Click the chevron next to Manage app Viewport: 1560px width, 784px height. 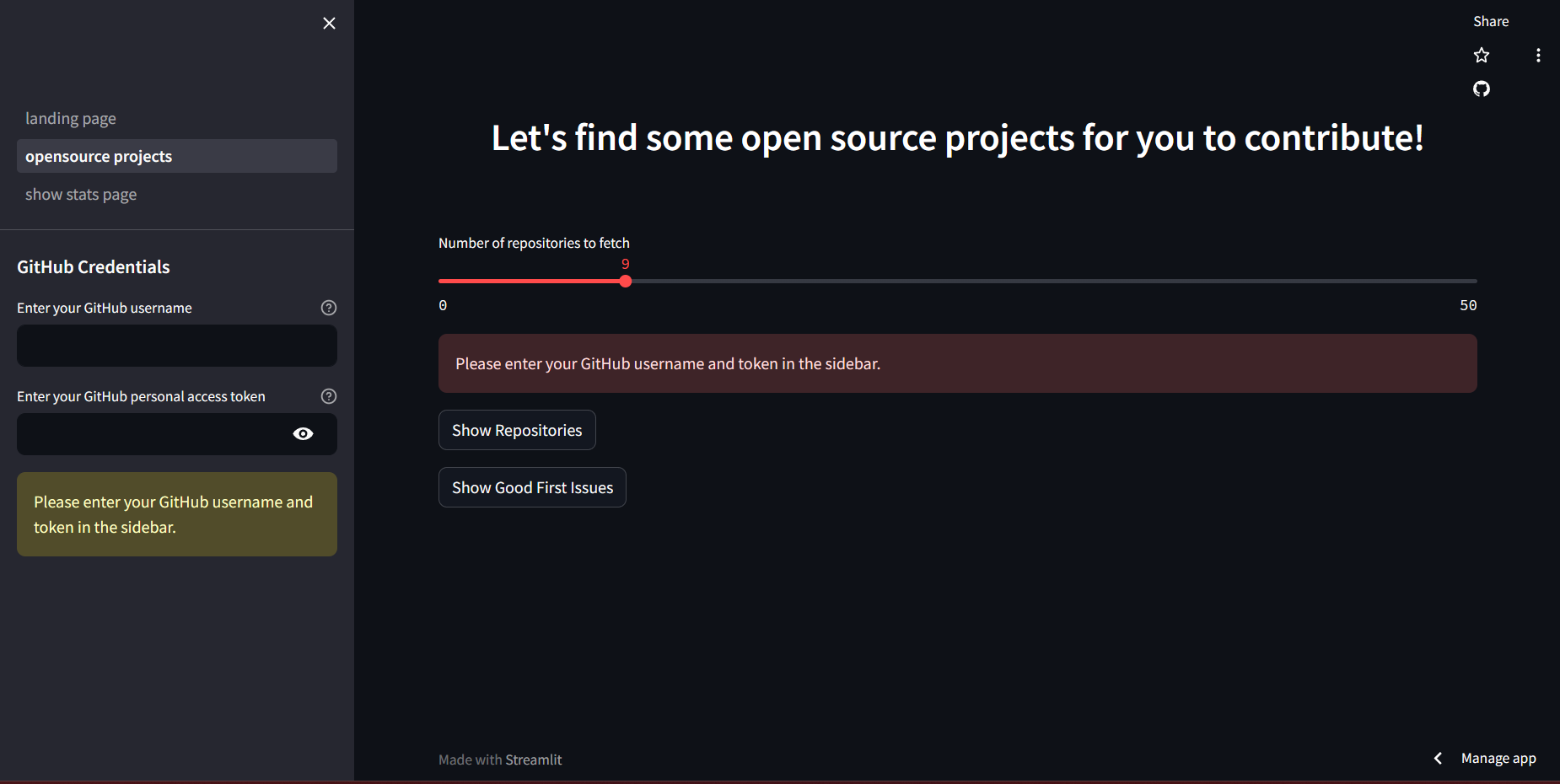click(x=1437, y=758)
